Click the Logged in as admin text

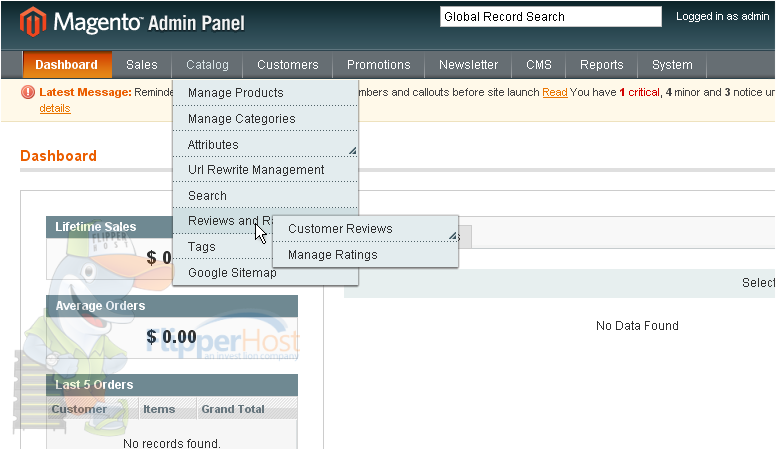723,16
